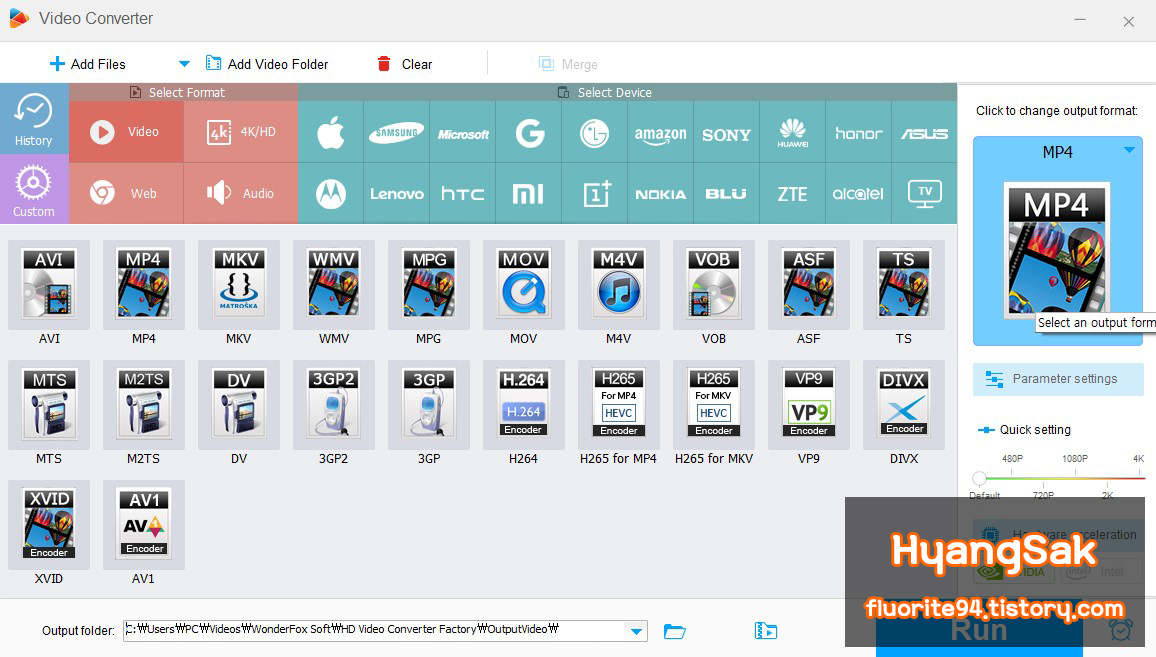Switch to 4K/HD format category
Screen dimensions: 1156x657
click(x=241, y=132)
